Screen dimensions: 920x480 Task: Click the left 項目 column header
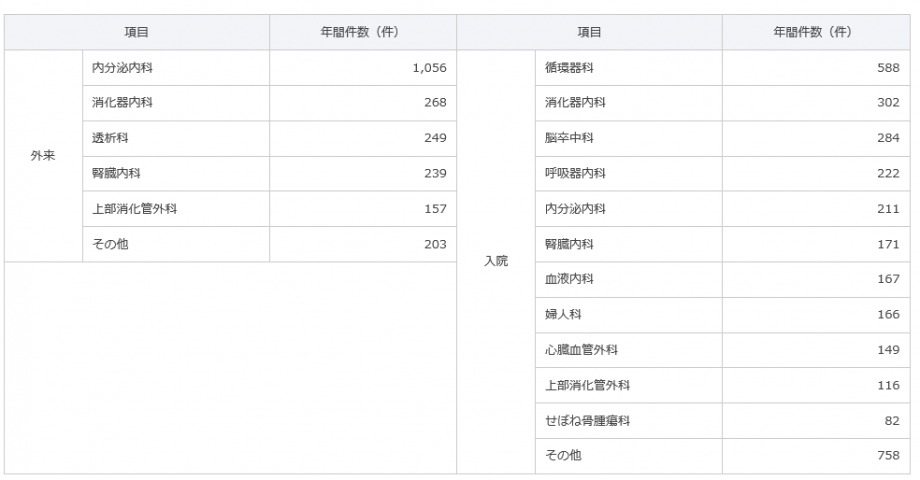pyautogui.click(x=137, y=32)
